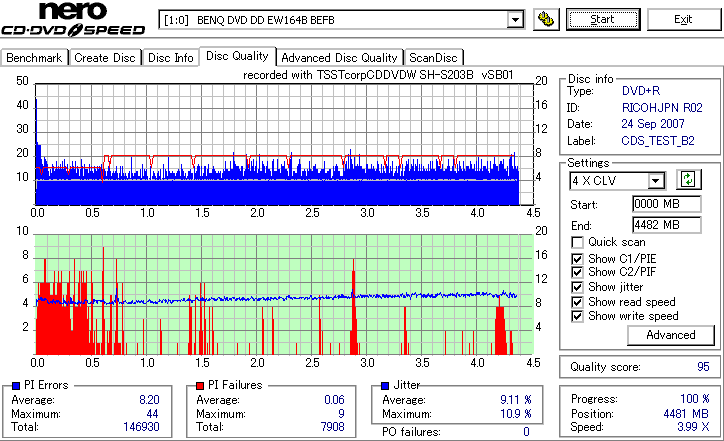Screen dimensions: 724x441
Task: Click the blue Jitter legend square
Action: pos(385,386)
